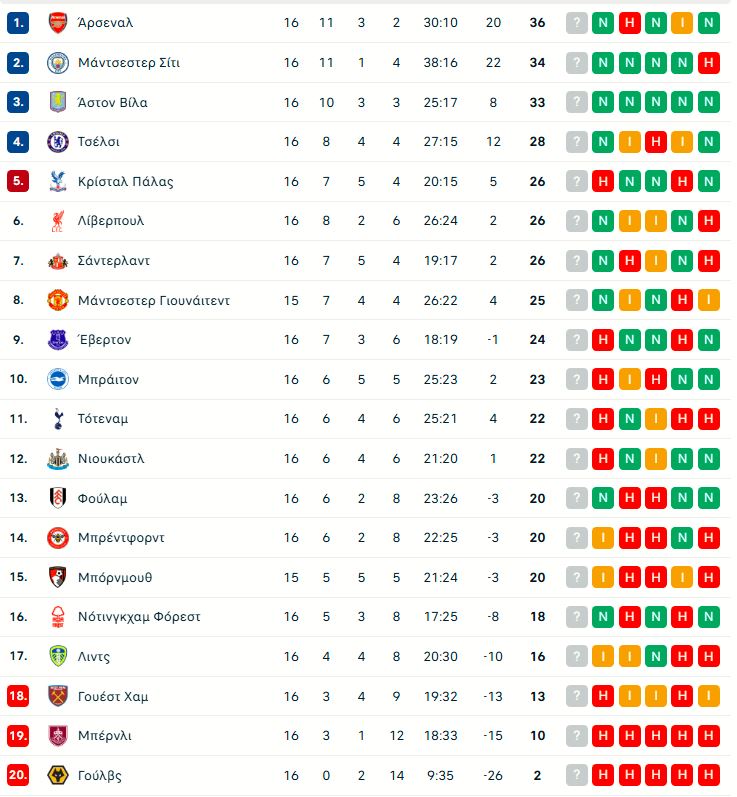Click the red position 5 rank badge

tap(18, 181)
